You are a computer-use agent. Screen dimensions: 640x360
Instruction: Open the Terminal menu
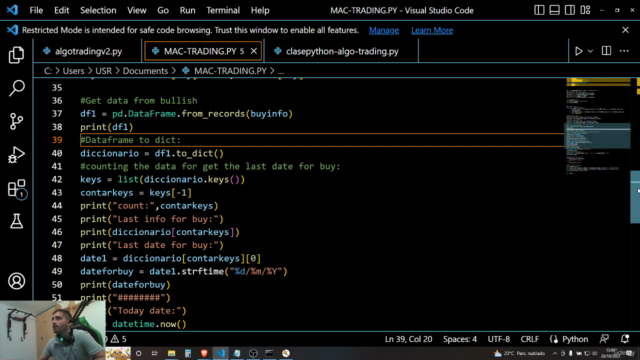point(223,10)
